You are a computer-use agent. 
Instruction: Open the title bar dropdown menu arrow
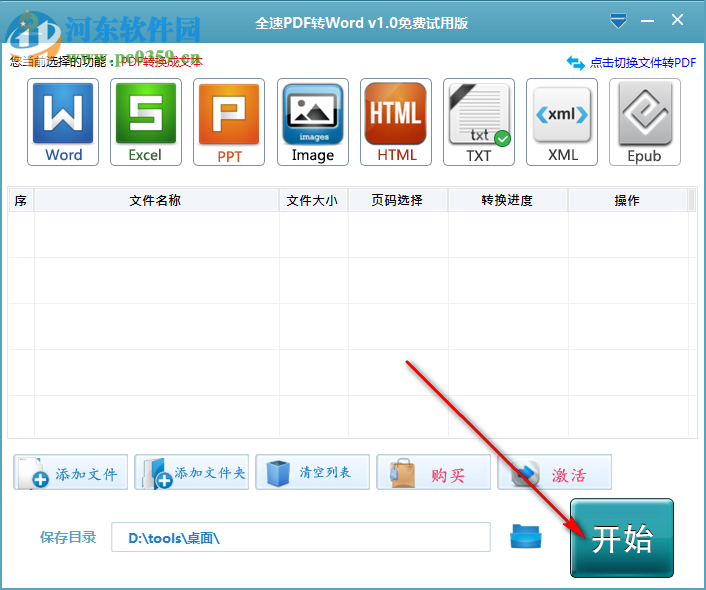(618, 21)
